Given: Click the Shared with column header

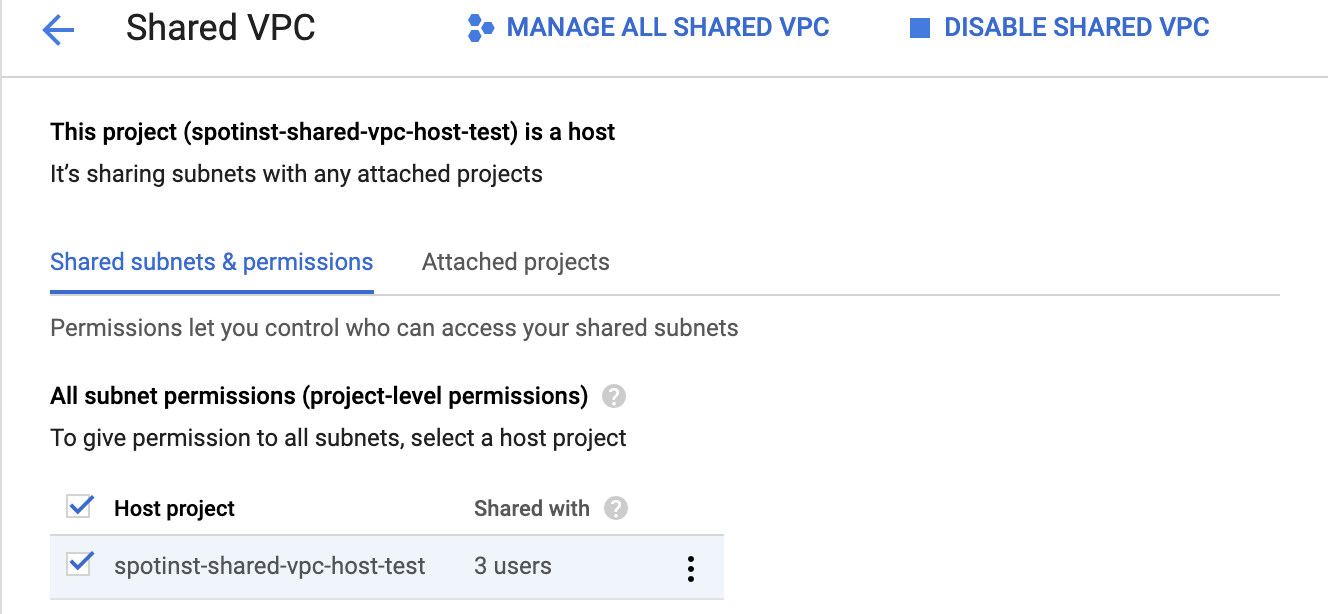Looking at the screenshot, I should point(531,509).
